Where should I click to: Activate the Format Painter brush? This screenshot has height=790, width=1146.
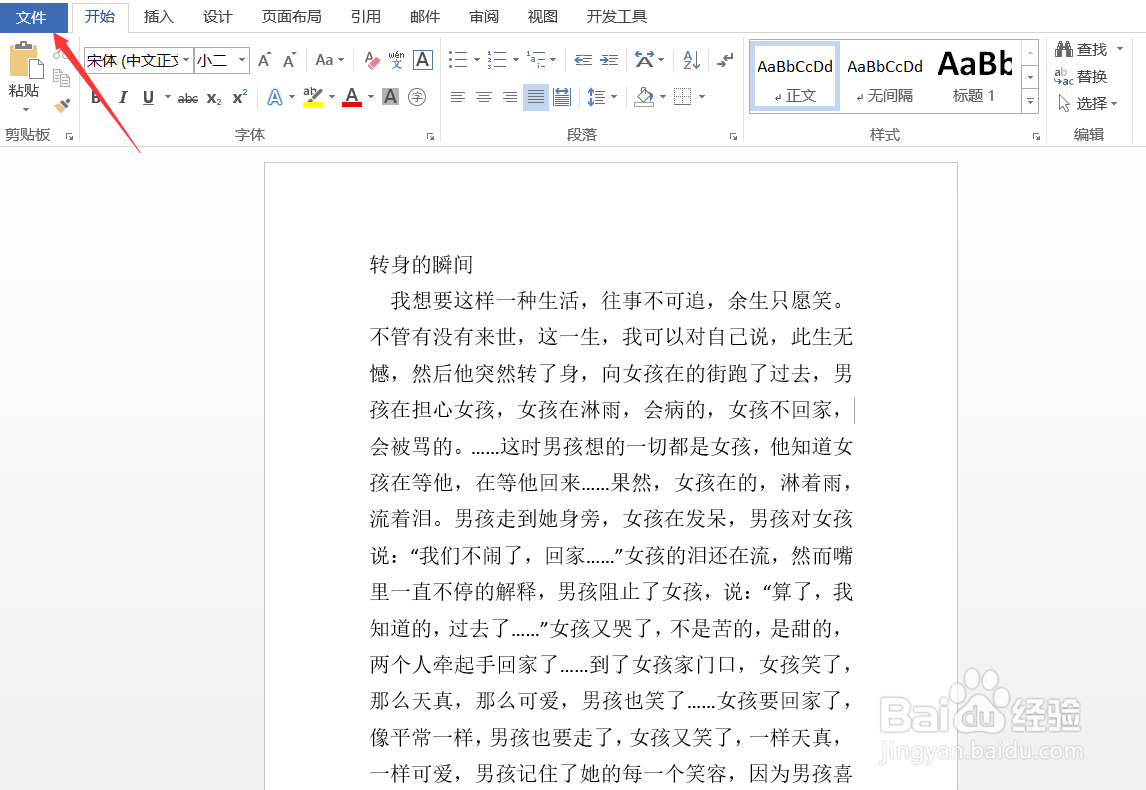(62, 105)
